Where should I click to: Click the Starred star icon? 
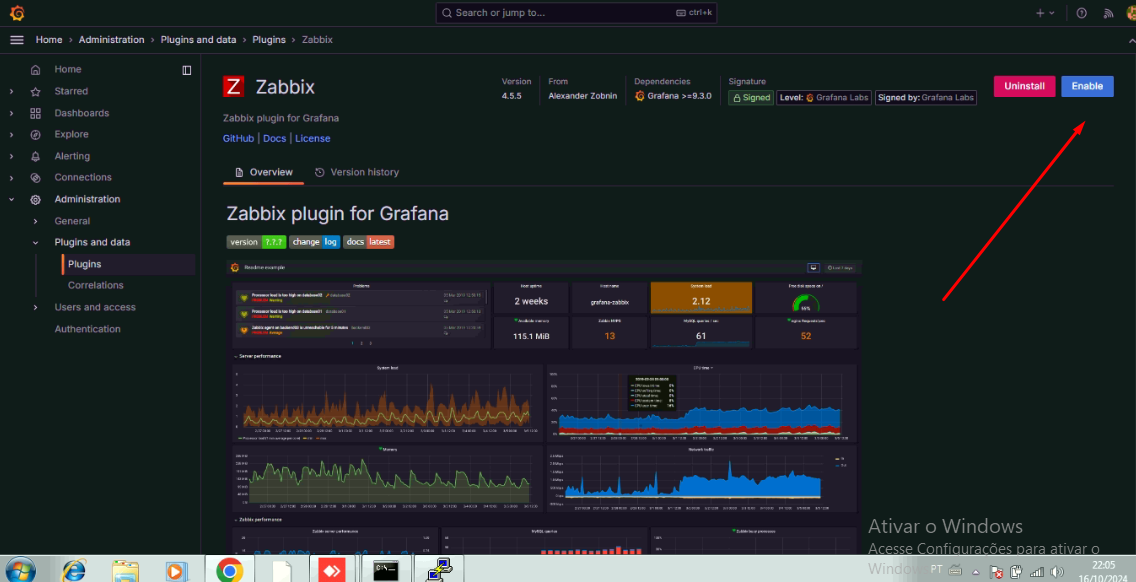[x=36, y=91]
